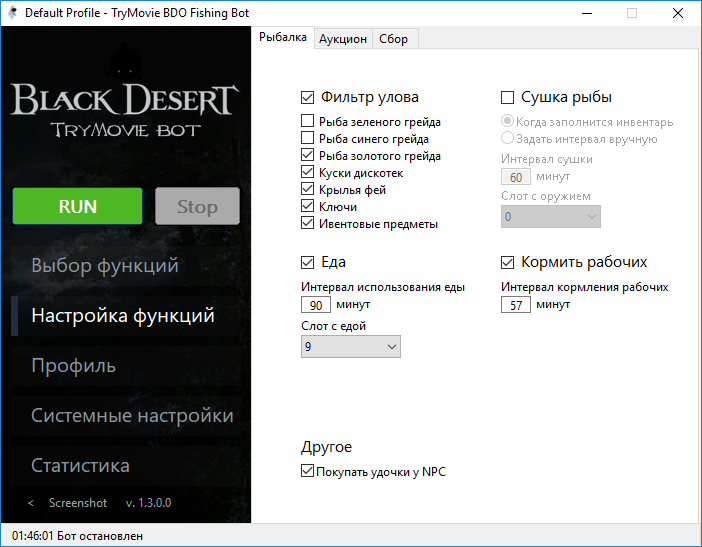This screenshot has width=702, height=547.
Task: Enable Рыба зеленого грейда checkbox
Action: [307, 121]
